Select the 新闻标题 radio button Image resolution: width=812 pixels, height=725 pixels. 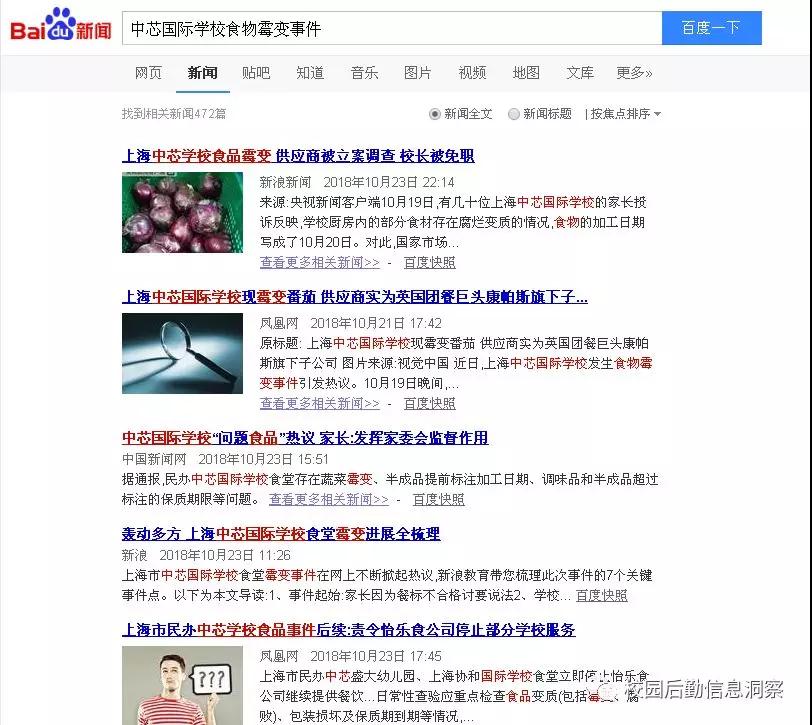click(x=514, y=114)
